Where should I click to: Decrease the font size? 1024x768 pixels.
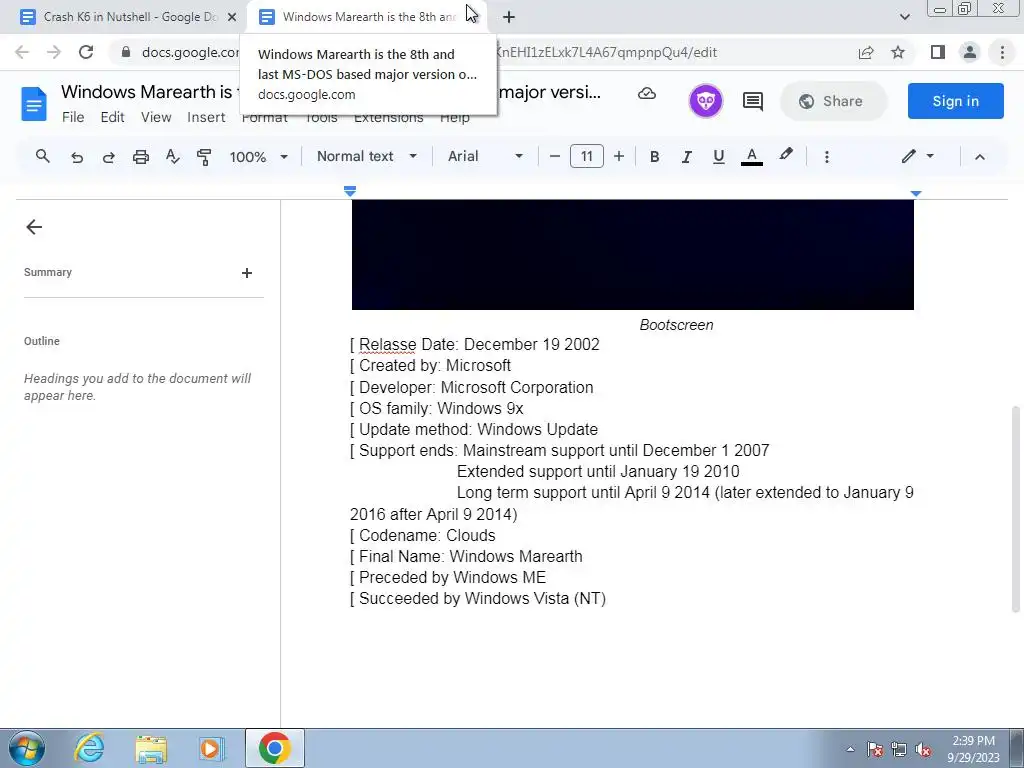554,156
